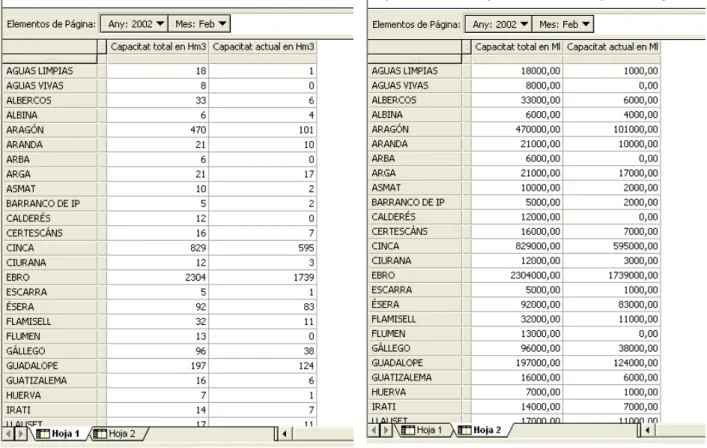
Task: Click cell value 197 for GUADALOPE
Action: tap(158, 366)
